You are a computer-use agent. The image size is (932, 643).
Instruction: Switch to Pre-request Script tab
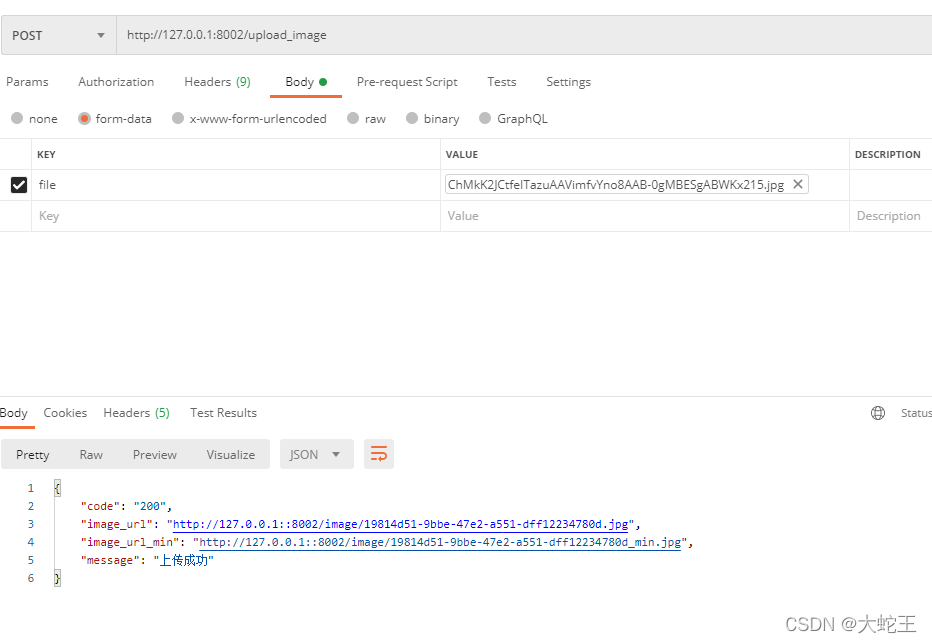coord(407,82)
